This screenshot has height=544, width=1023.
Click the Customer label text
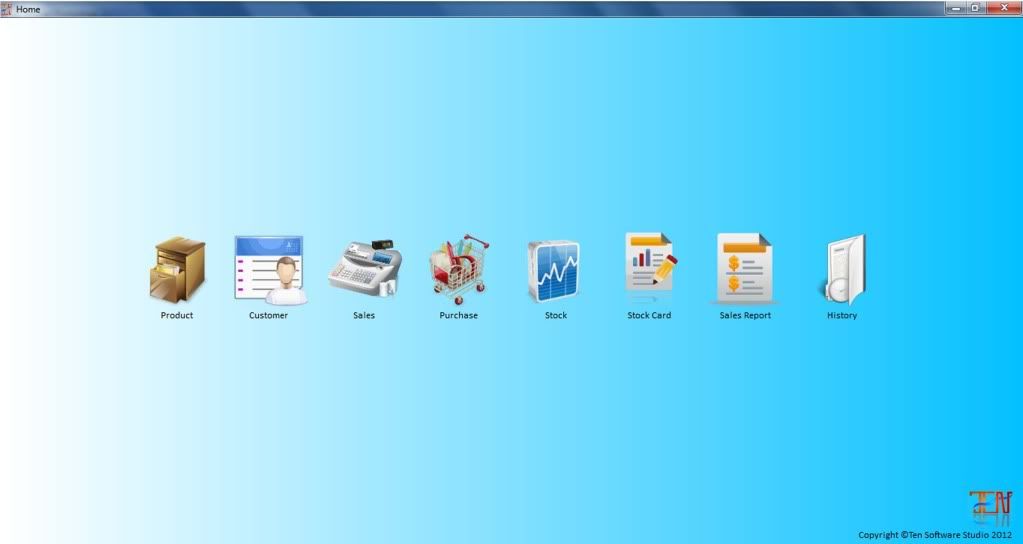tap(268, 315)
